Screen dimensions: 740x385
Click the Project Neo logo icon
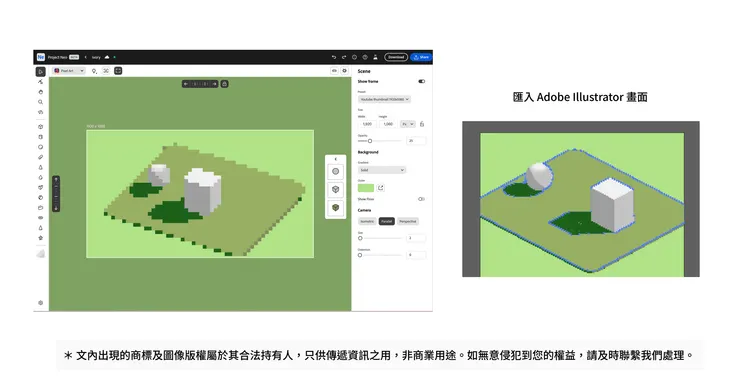[41, 57]
